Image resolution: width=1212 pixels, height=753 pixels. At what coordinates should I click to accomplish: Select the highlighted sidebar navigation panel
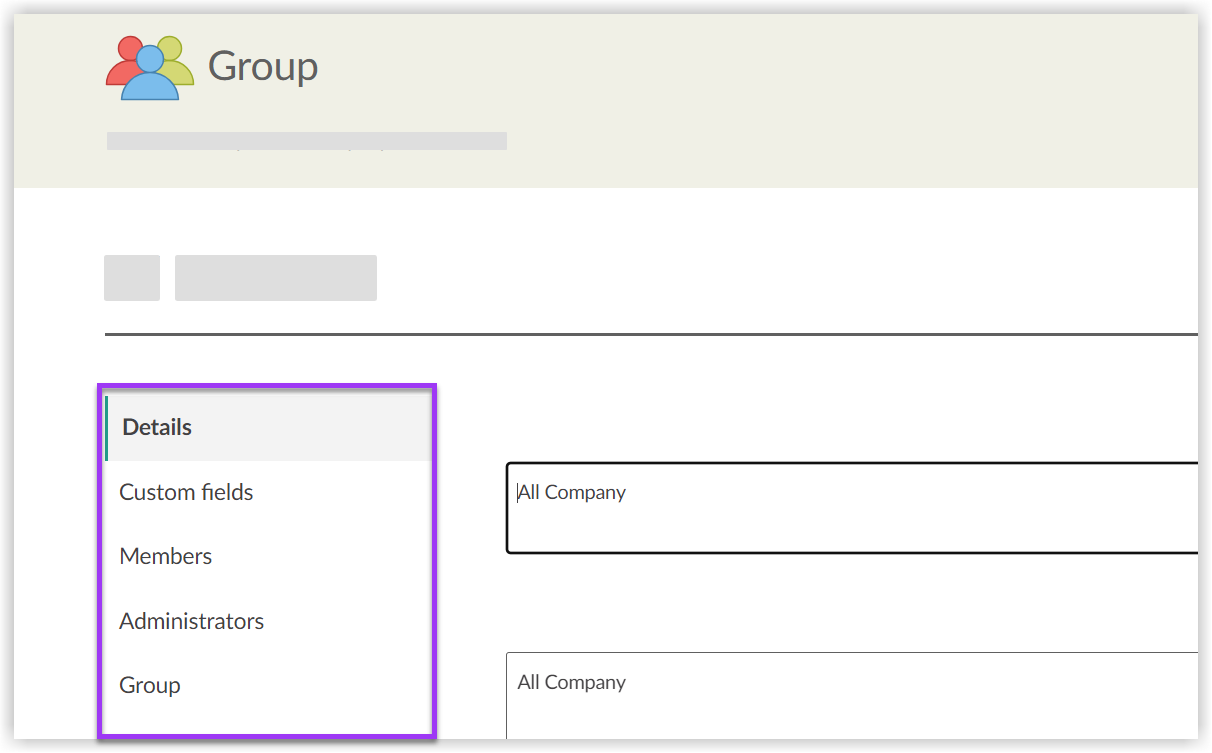coord(267,560)
